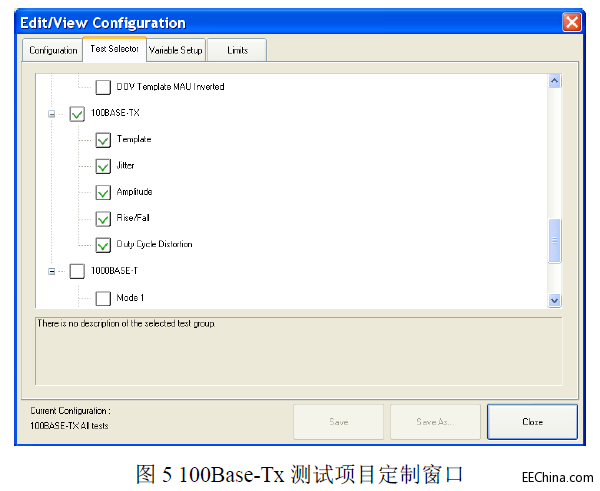Close the Edit/View Configuration dialog
This screenshot has height=491, width=600.
point(572,22)
